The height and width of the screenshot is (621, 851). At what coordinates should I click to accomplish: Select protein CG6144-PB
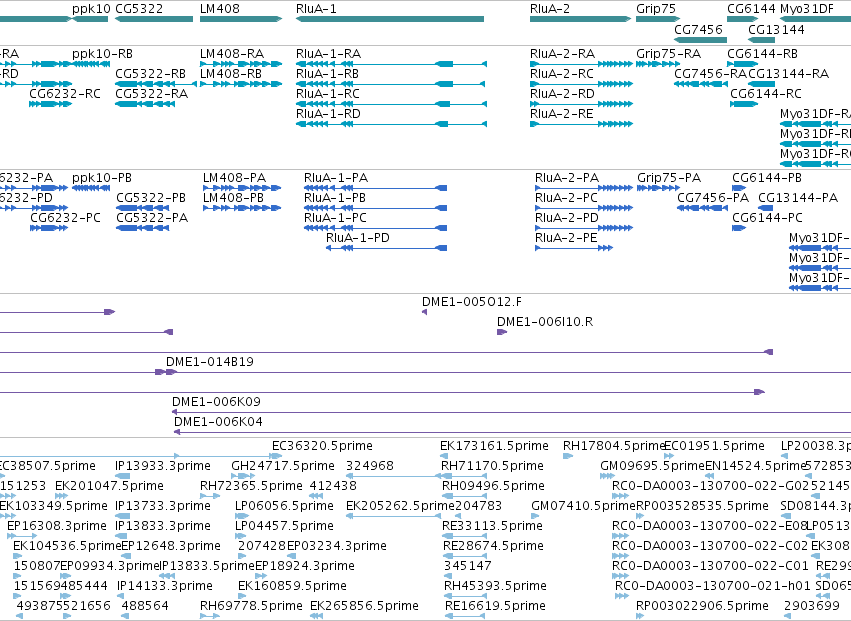767,178
